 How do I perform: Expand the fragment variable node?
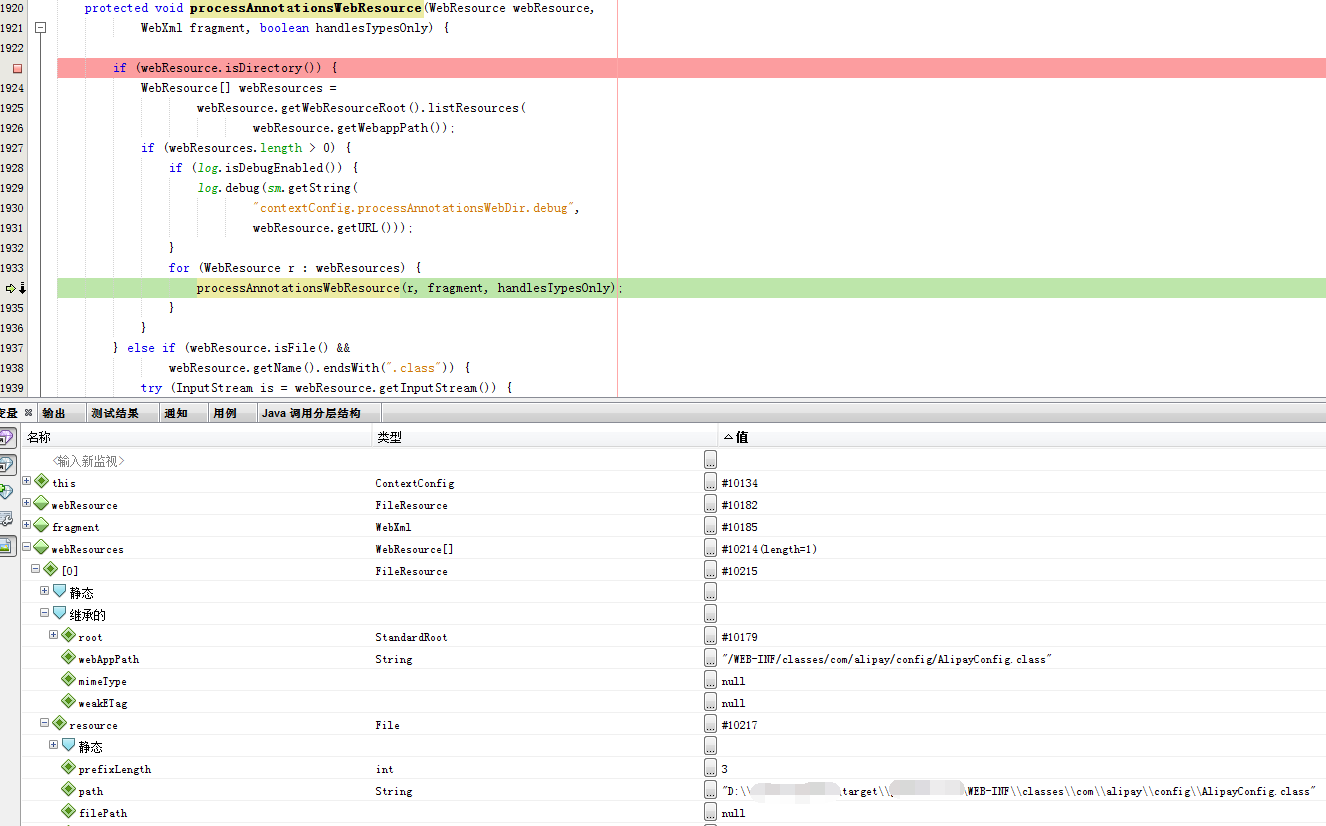(27, 525)
